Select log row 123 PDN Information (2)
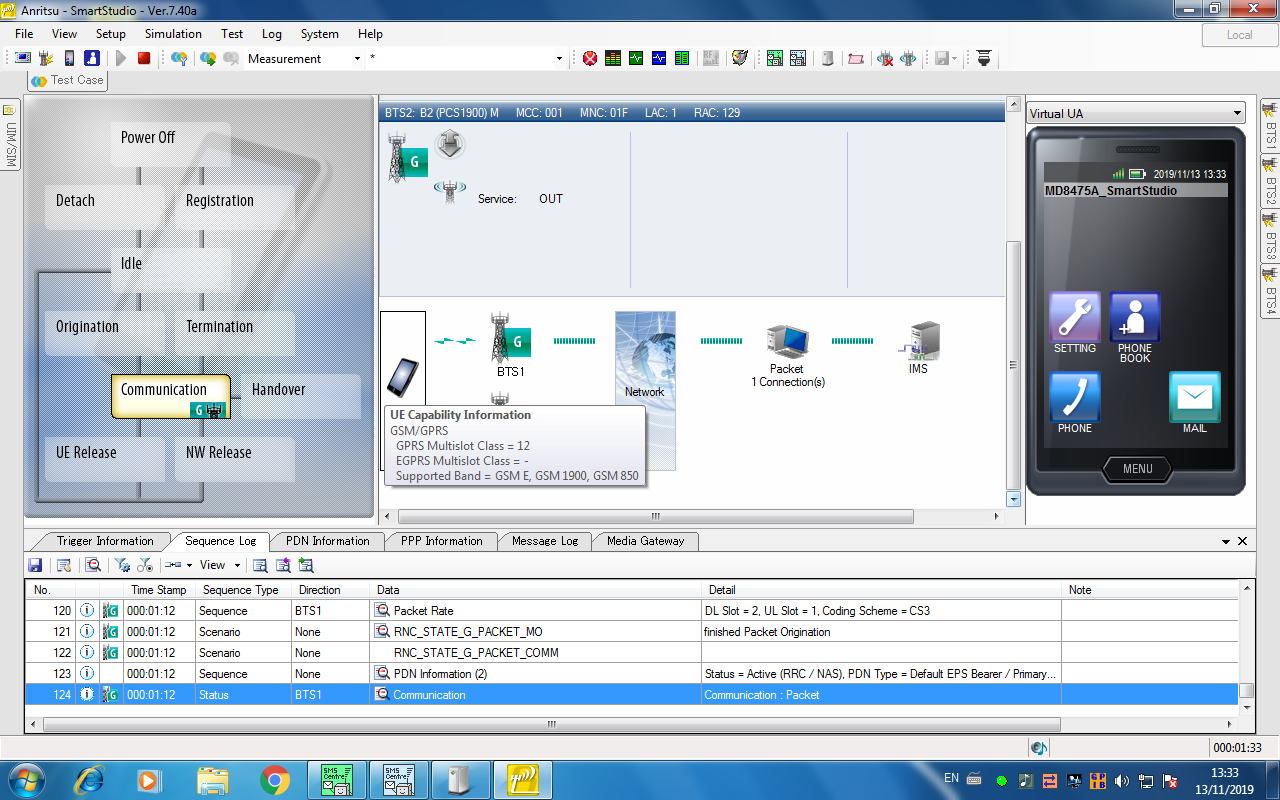The height and width of the screenshot is (800, 1280). click(632, 674)
